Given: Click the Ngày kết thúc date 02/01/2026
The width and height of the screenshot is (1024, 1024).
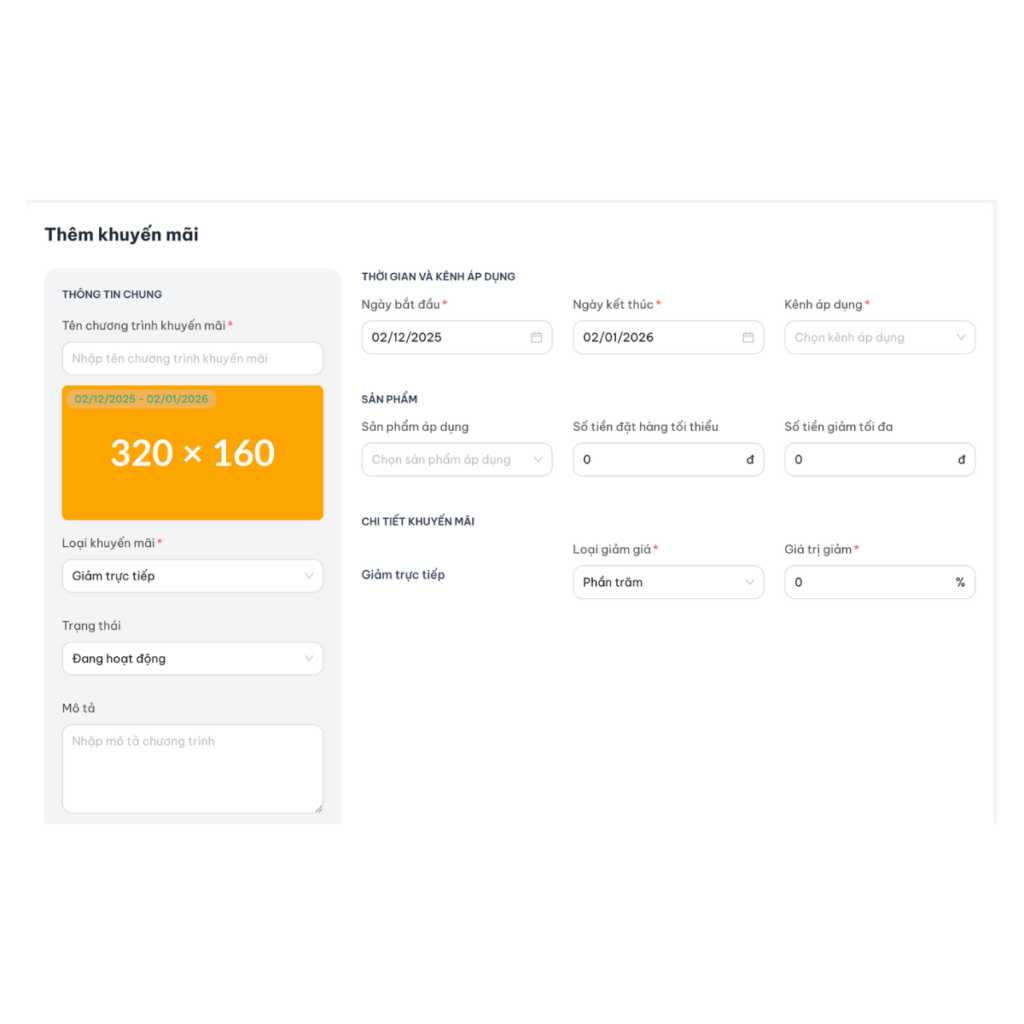Looking at the screenshot, I should pyautogui.click(x=619, y=338).
